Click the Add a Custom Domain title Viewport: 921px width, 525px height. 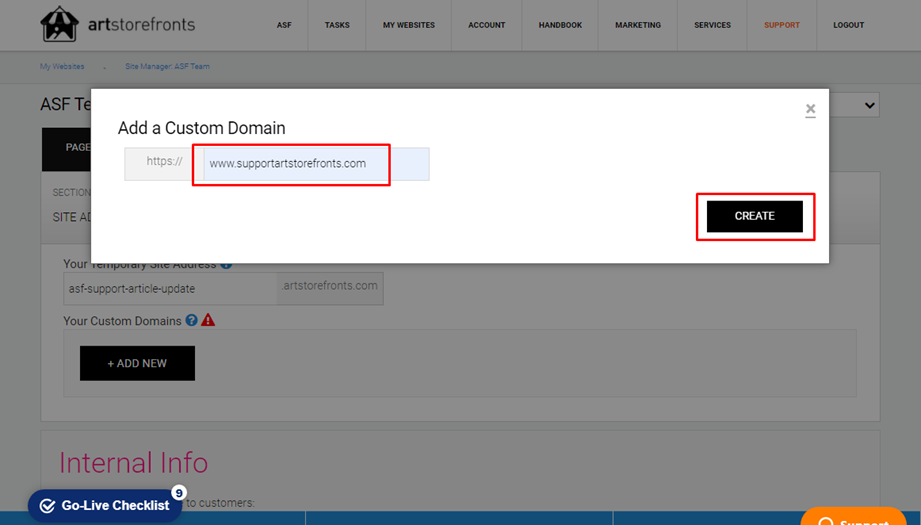point(201,128)
